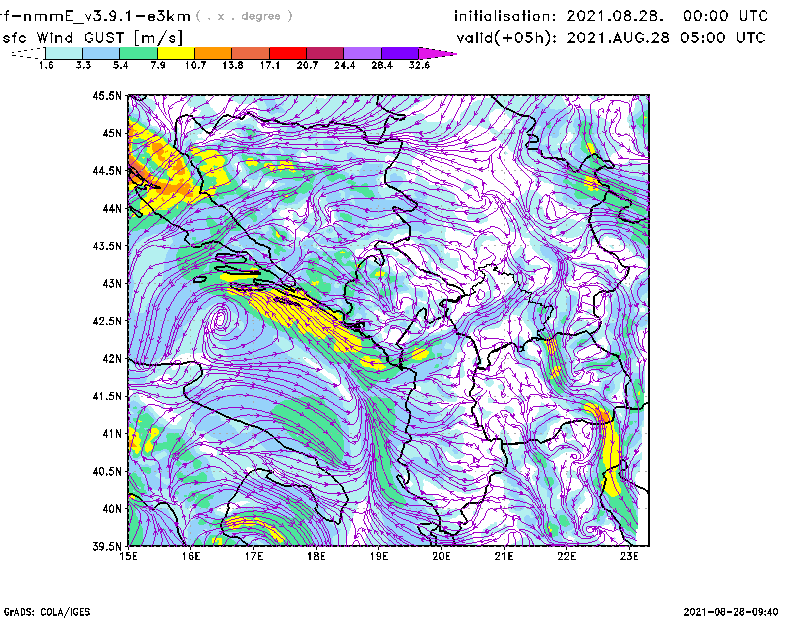The image size is (800, 618).
Task: Click the legend value 7.9
Action: pos(158,65)
